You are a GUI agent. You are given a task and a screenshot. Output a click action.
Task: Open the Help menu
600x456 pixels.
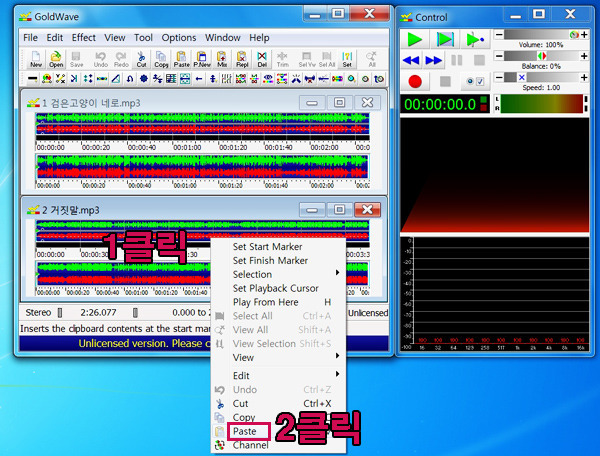(x=259, y=37)
